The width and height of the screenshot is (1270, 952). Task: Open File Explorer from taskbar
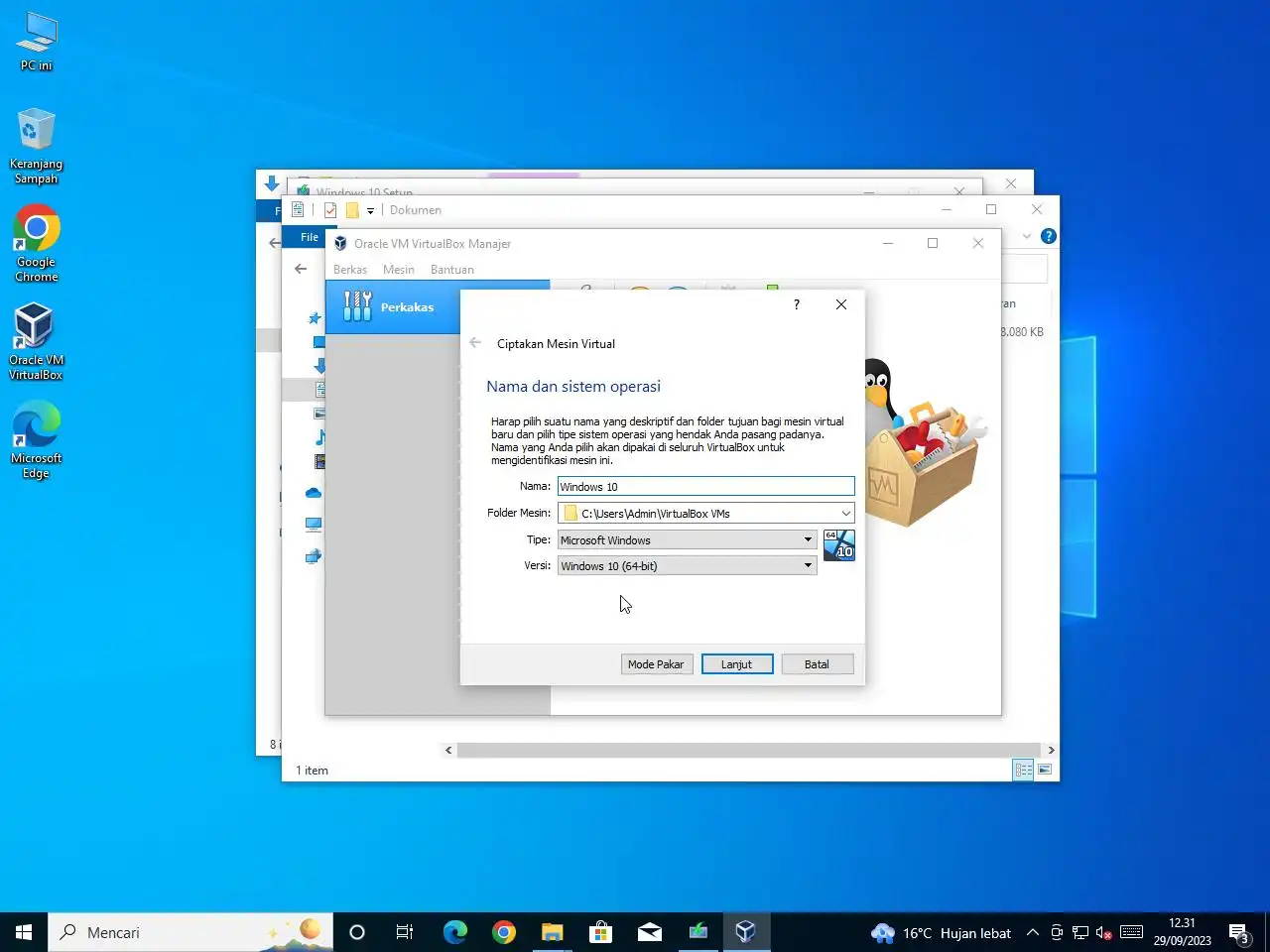click(553, 932)
